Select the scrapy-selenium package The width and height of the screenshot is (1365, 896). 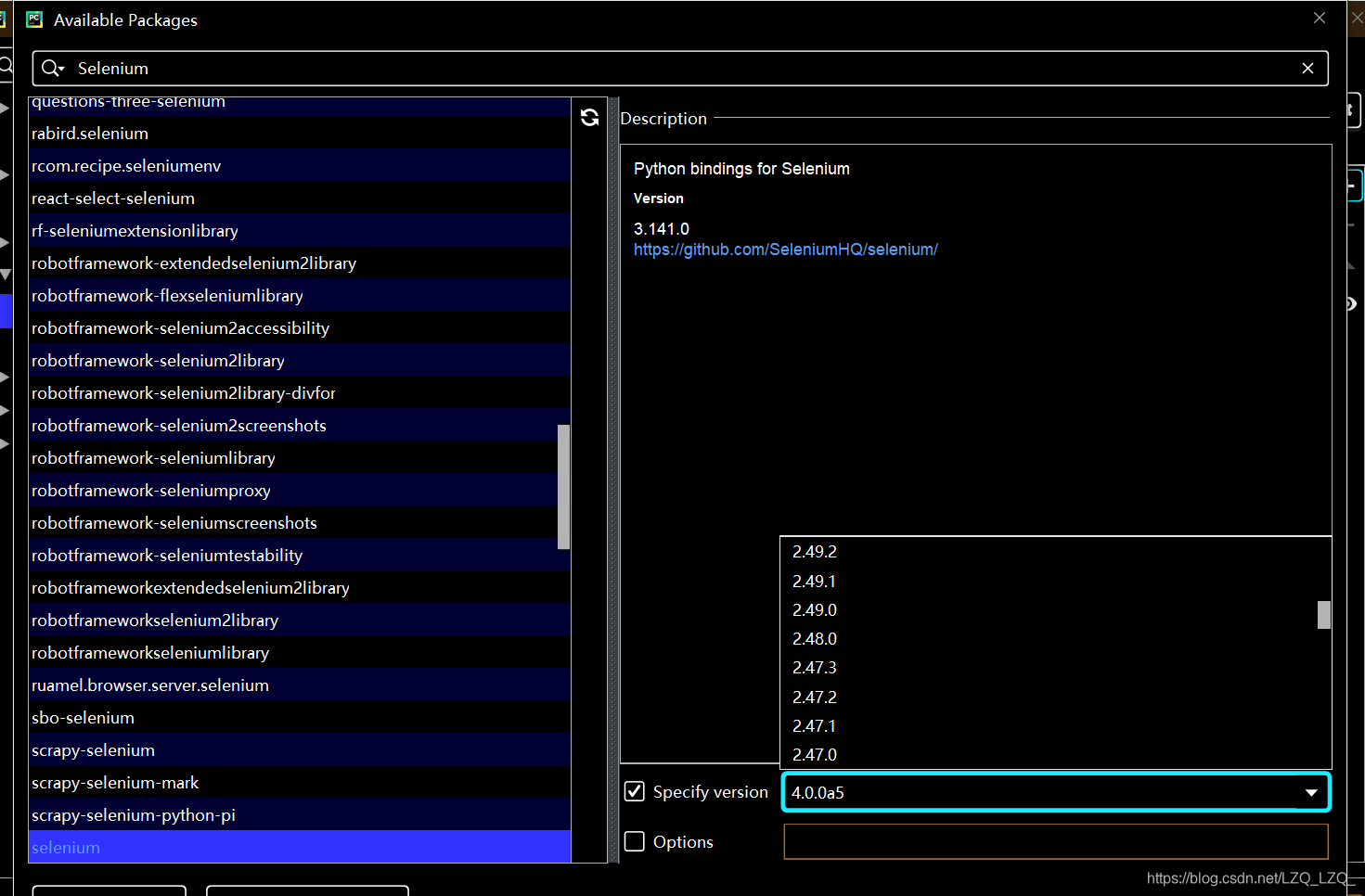point(300,749)
